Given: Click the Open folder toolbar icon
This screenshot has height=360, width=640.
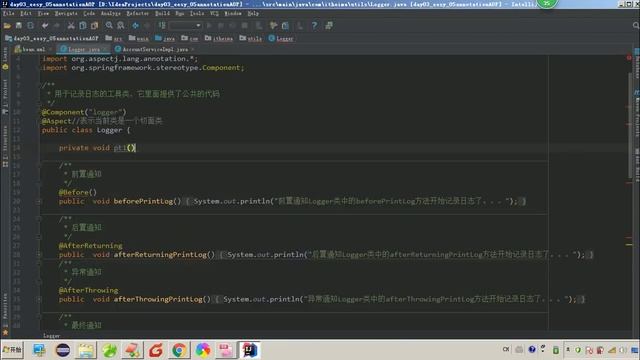Looking at the screenshot, I should coord(7,25).
